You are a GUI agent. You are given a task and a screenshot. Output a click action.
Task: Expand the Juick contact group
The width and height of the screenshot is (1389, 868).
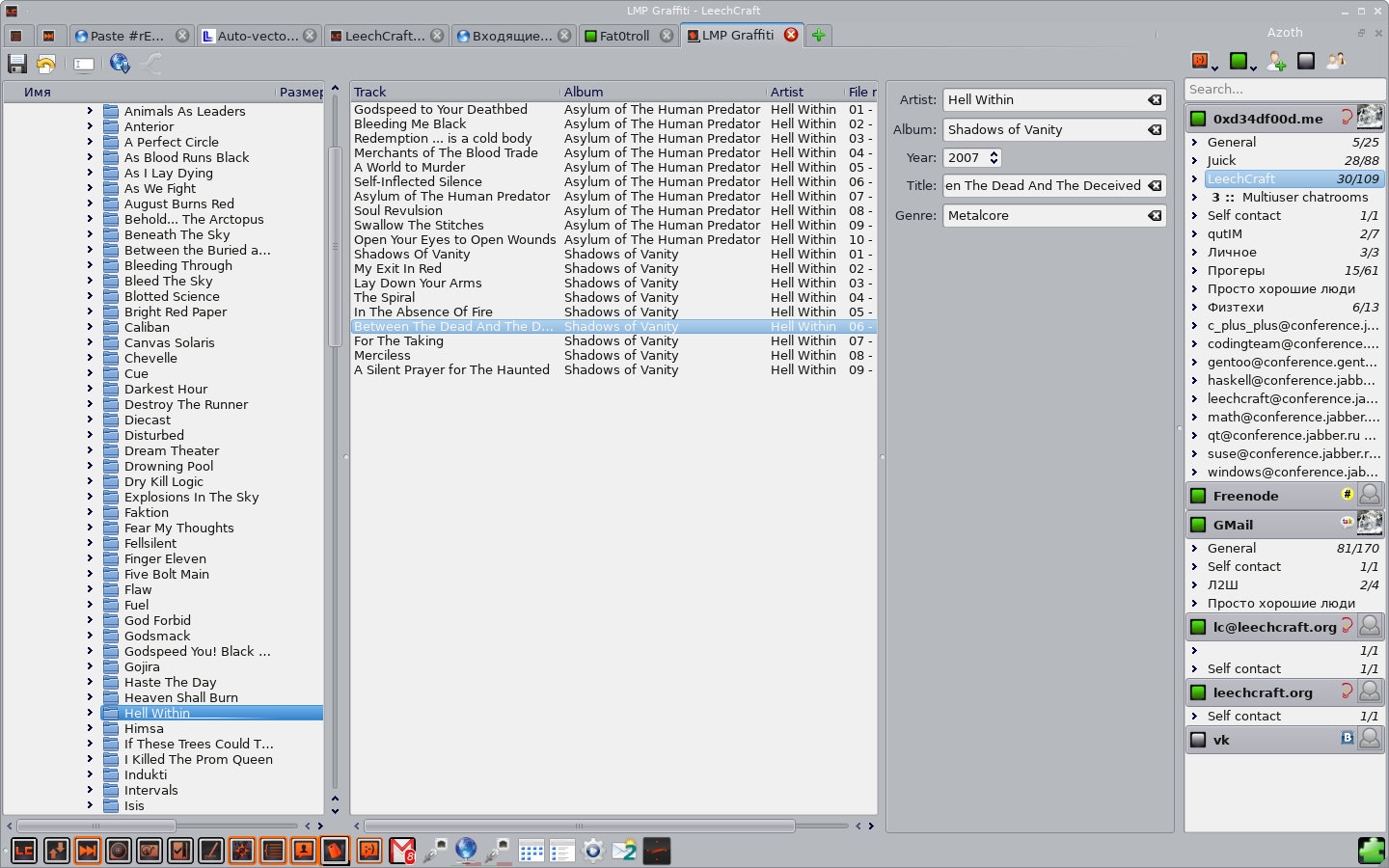pyautogui.click(x=1194, y=160)
